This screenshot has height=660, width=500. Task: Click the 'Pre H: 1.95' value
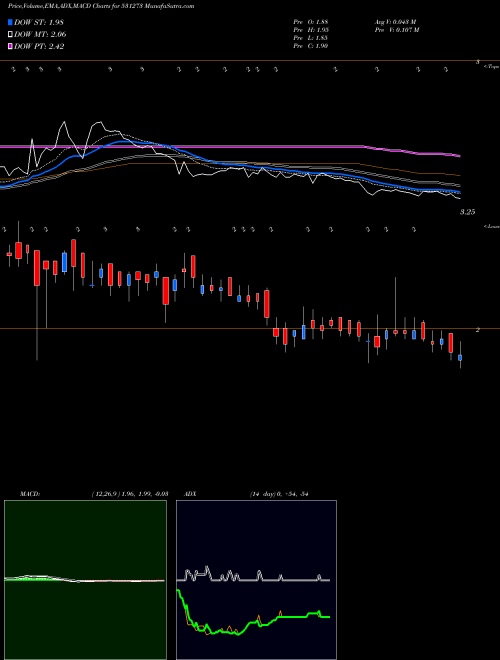tap(311, 30)
